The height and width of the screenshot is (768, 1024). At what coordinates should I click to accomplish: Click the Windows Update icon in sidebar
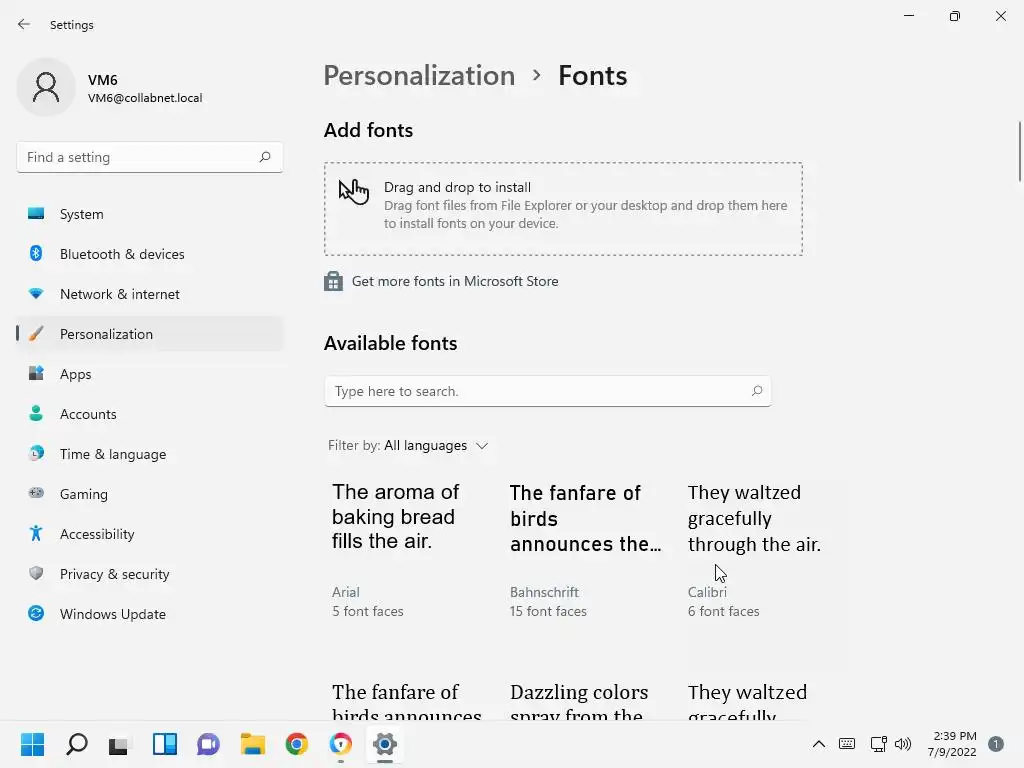click(x=36, y=614)
